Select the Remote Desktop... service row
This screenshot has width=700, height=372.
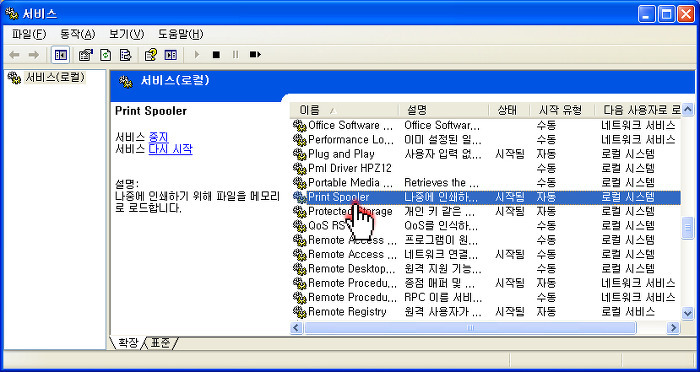(x=486, y=269)
